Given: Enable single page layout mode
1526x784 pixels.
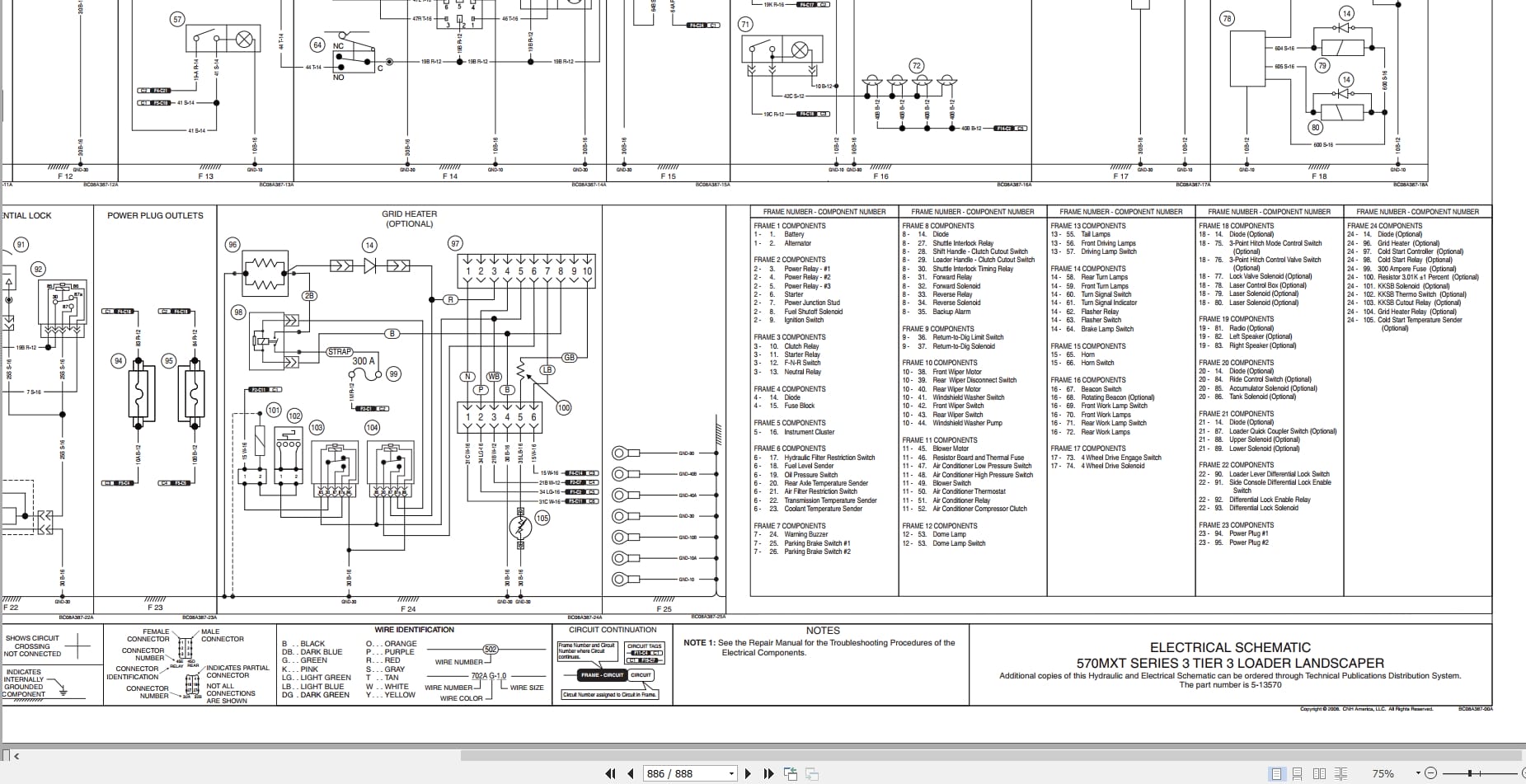Looking at the screenshot, I should point(1277,774).
